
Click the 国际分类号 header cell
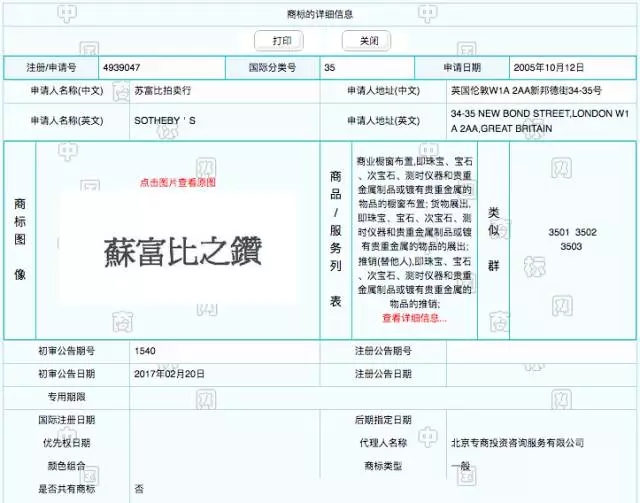pos(273,67)
